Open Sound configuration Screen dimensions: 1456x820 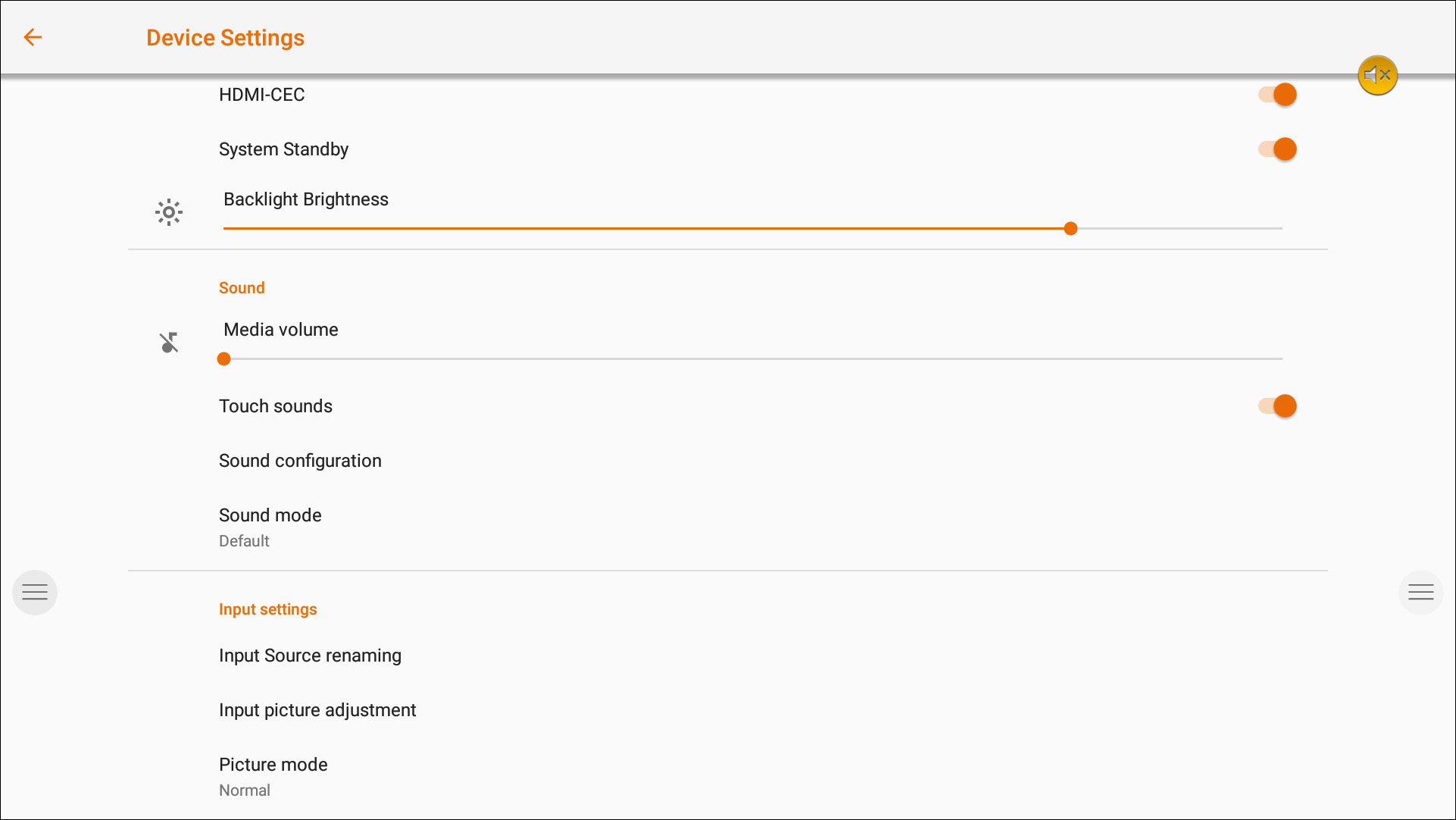[300, 461]
